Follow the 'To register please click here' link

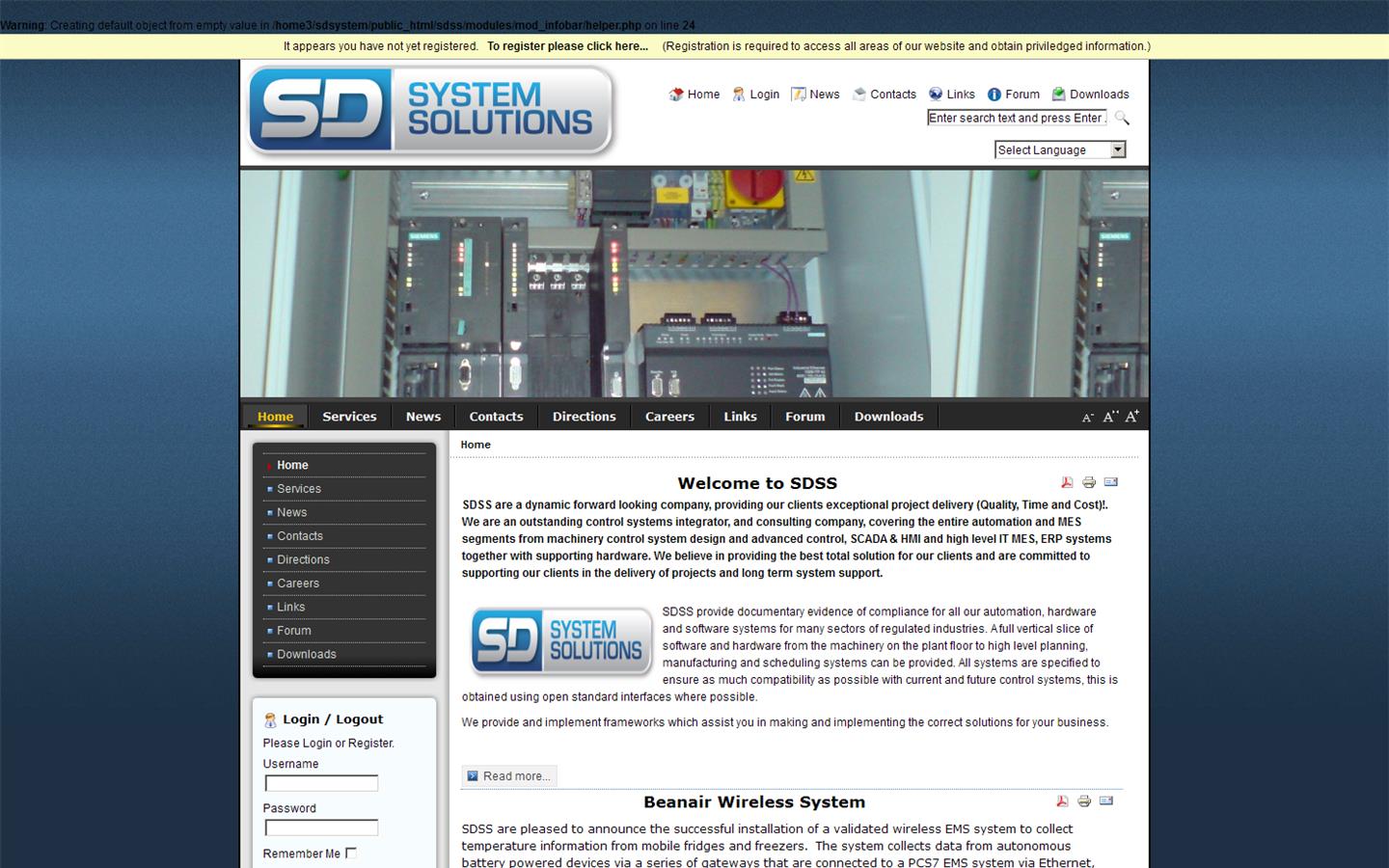click(x=567, y=46)
